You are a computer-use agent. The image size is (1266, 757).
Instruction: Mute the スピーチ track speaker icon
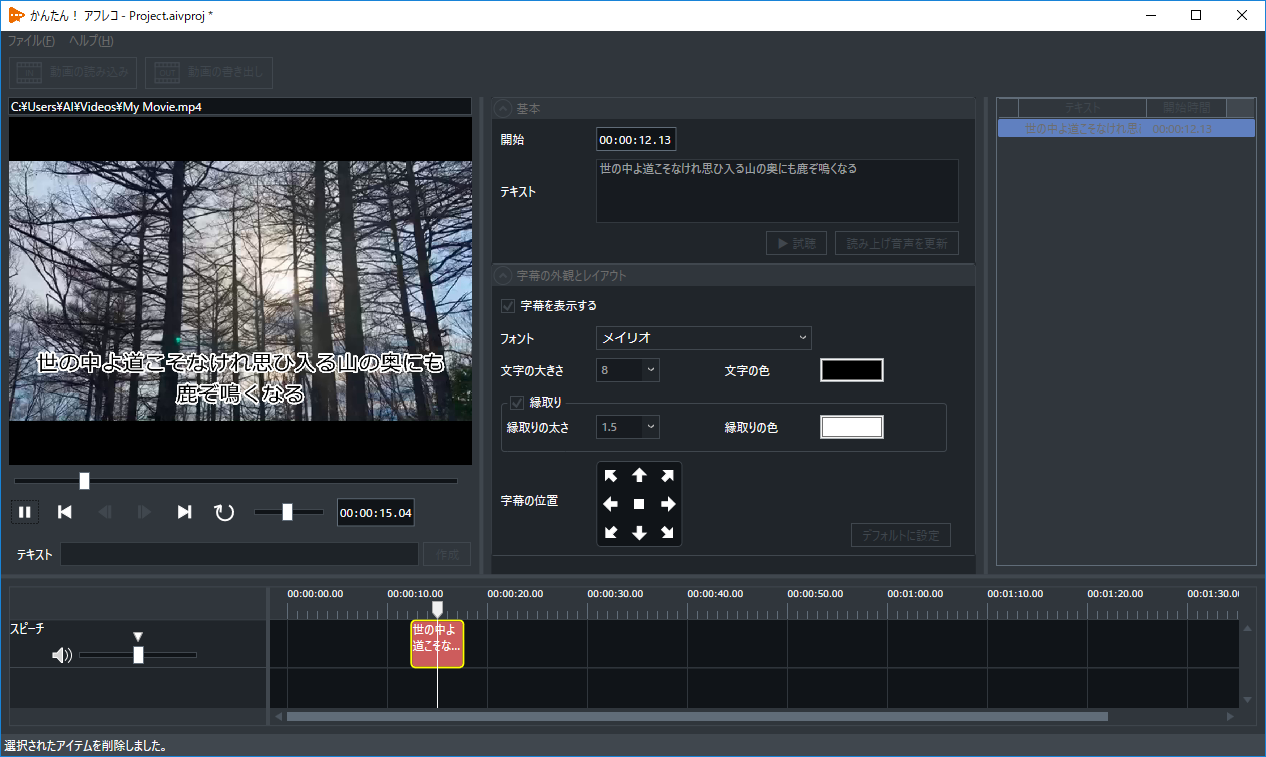pyautogui.click(x=62, y=655)
